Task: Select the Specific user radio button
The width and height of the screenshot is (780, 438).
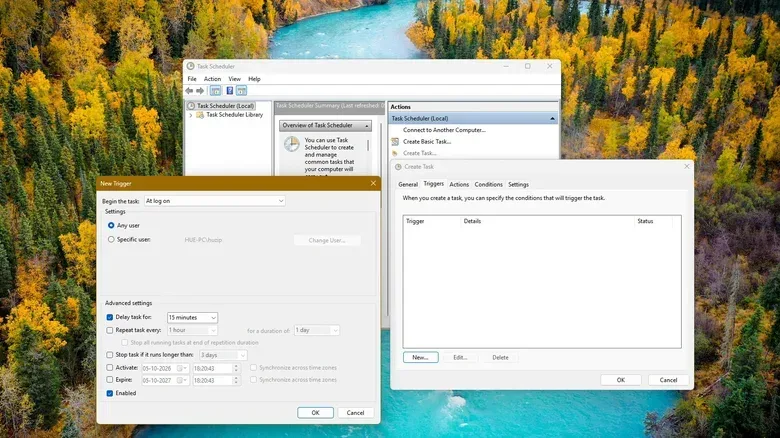Action: click(x=111, y=239)
